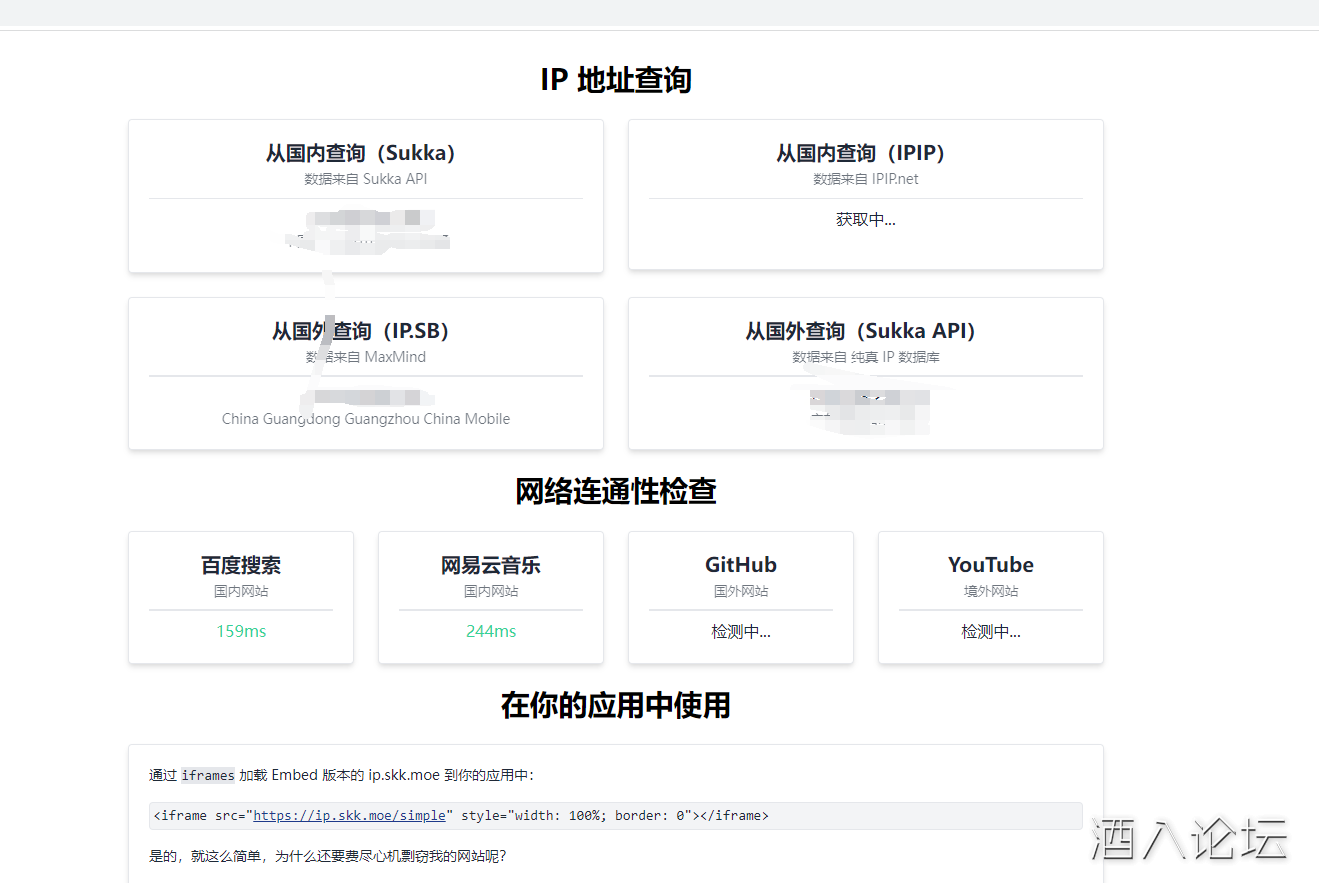Click the 网易云音乐 connectivity card
The image size is (1319, 883).
pyautogui.click(x=490, y=597)
